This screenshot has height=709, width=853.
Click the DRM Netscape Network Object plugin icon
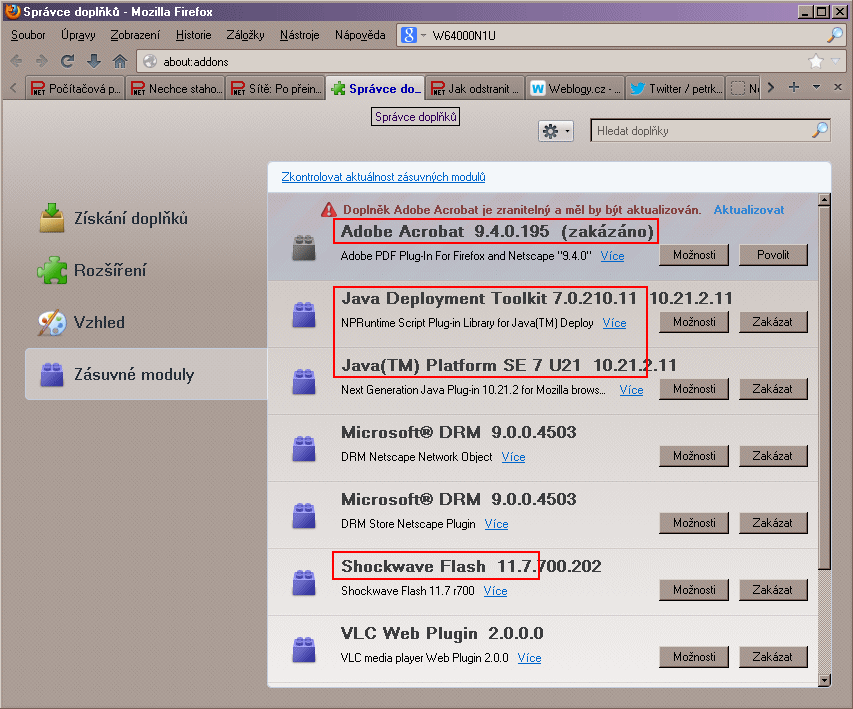click(304, 448)
